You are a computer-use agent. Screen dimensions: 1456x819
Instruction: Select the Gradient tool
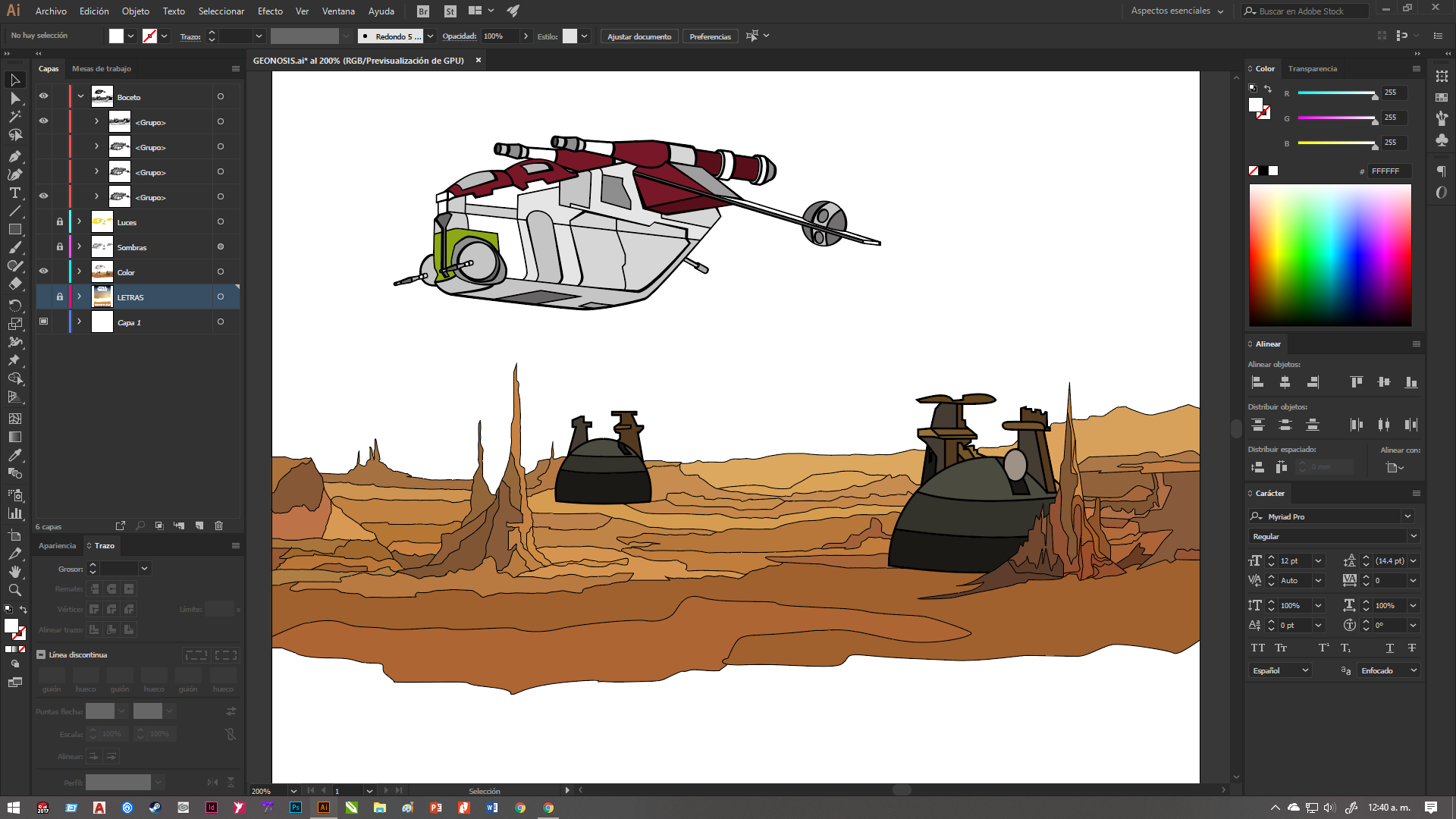click(14, 437)
